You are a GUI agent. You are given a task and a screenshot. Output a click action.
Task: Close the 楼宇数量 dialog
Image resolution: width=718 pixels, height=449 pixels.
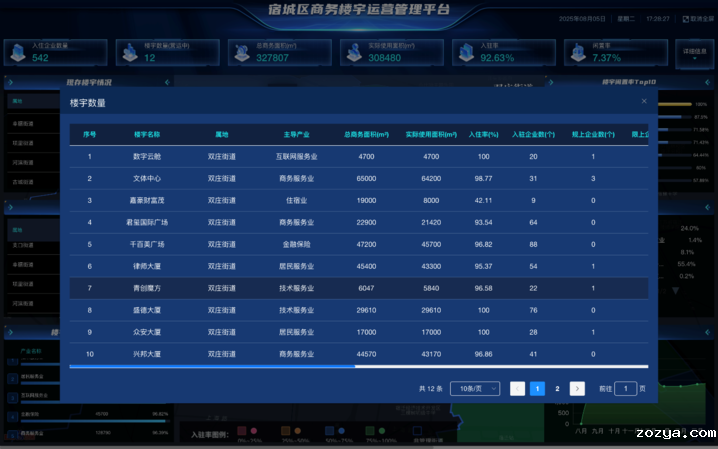(644, 101)
